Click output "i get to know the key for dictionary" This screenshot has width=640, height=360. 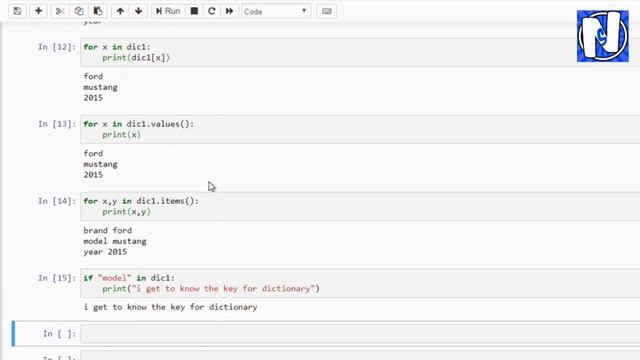click(x=171, y=307)
